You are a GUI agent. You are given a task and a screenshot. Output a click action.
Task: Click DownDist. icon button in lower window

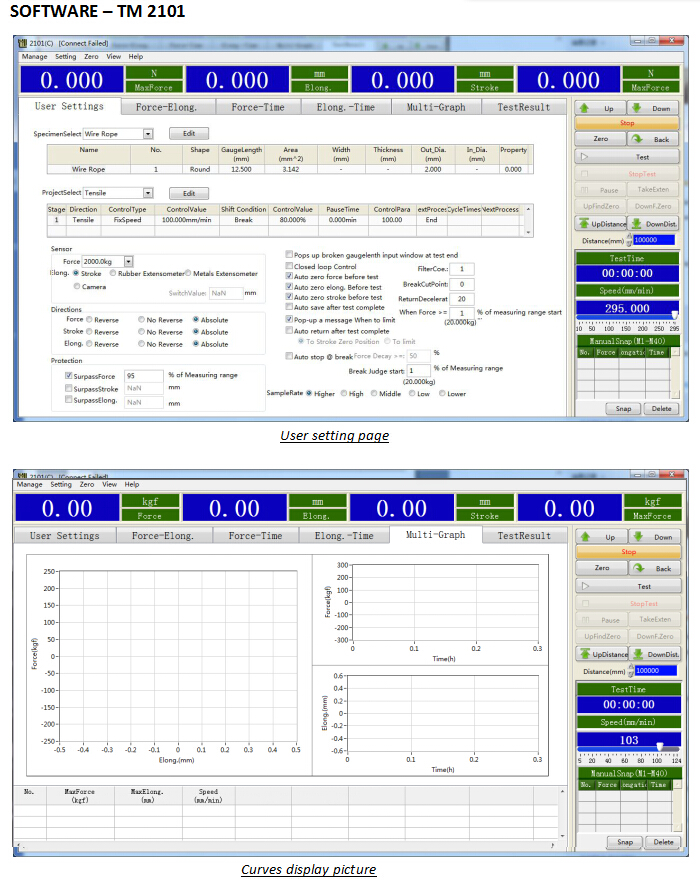(655, 654)
